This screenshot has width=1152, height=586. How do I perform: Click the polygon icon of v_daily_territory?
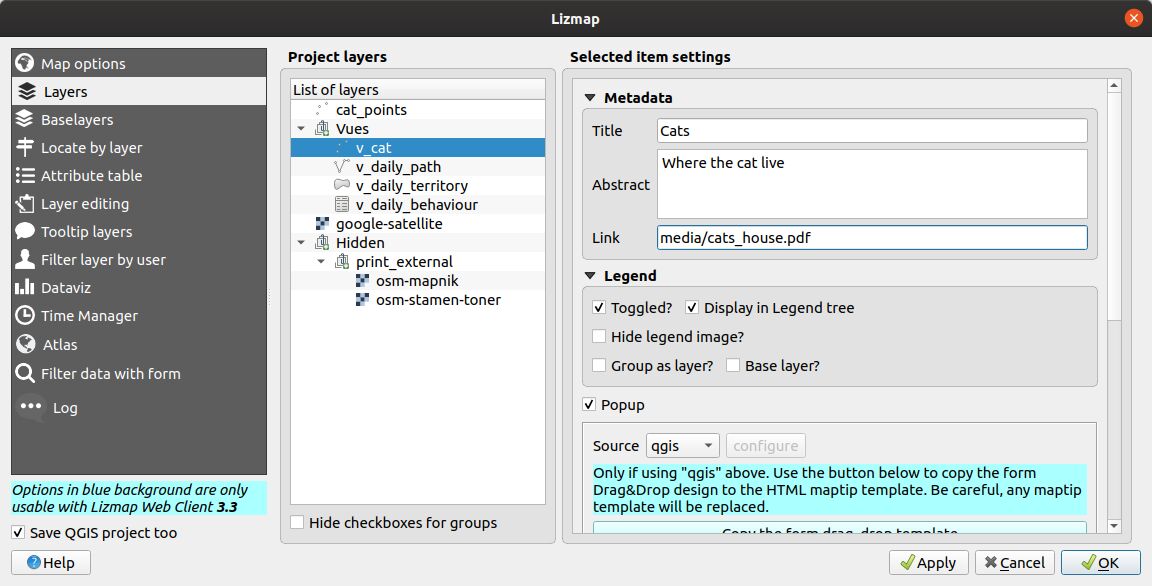tap(342, 185)
